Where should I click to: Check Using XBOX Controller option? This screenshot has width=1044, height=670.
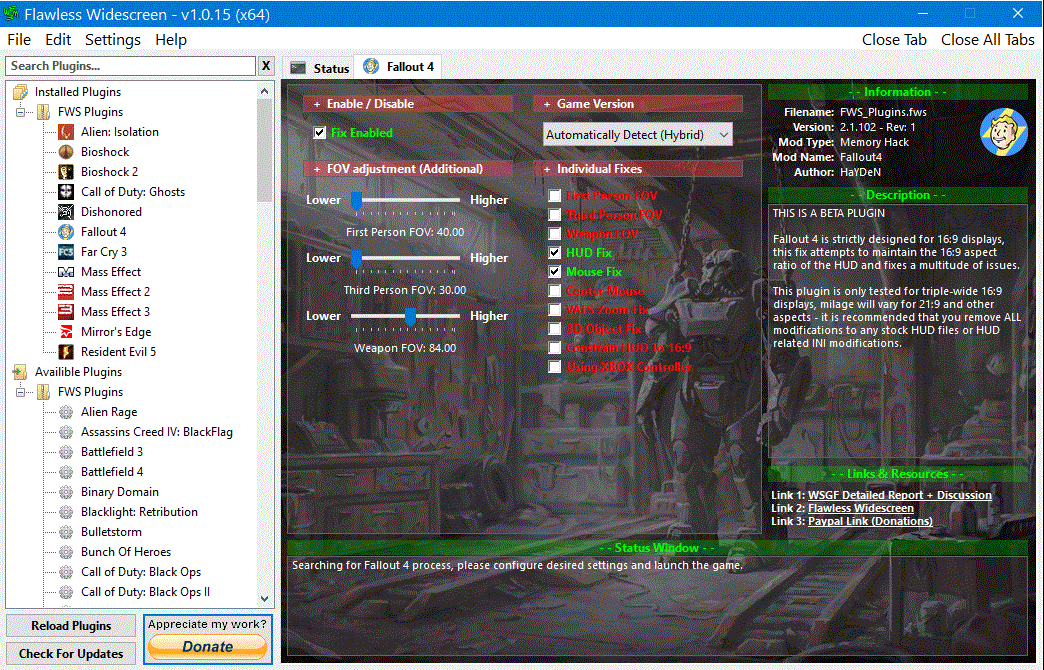(x=555, y=367)
